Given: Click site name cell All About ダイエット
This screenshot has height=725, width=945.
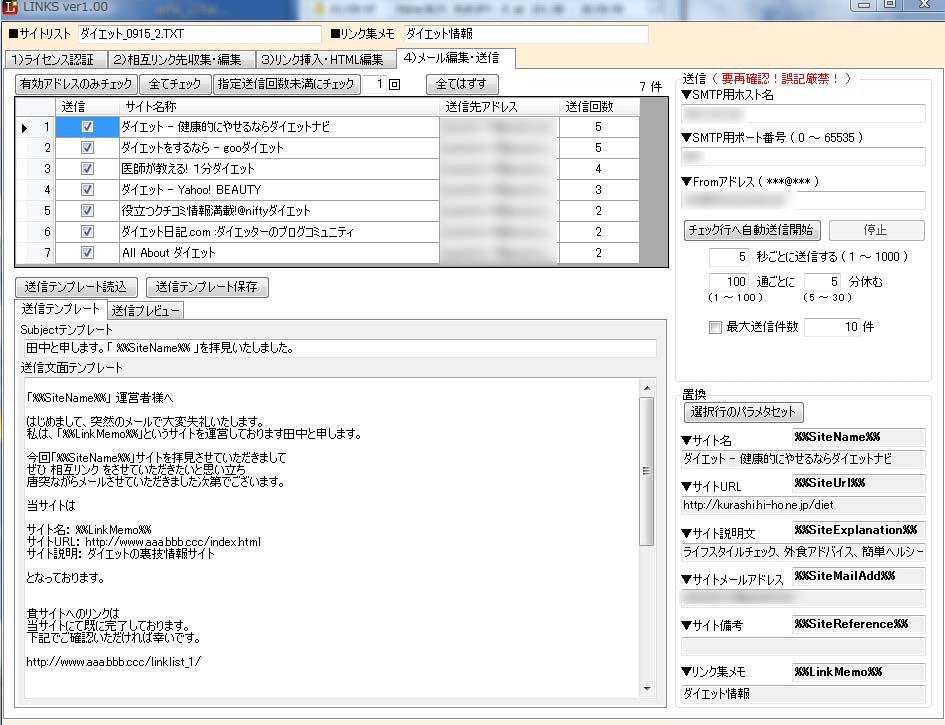Looking at the screenshot, I should pyautogui.click(x=279, y=253).
